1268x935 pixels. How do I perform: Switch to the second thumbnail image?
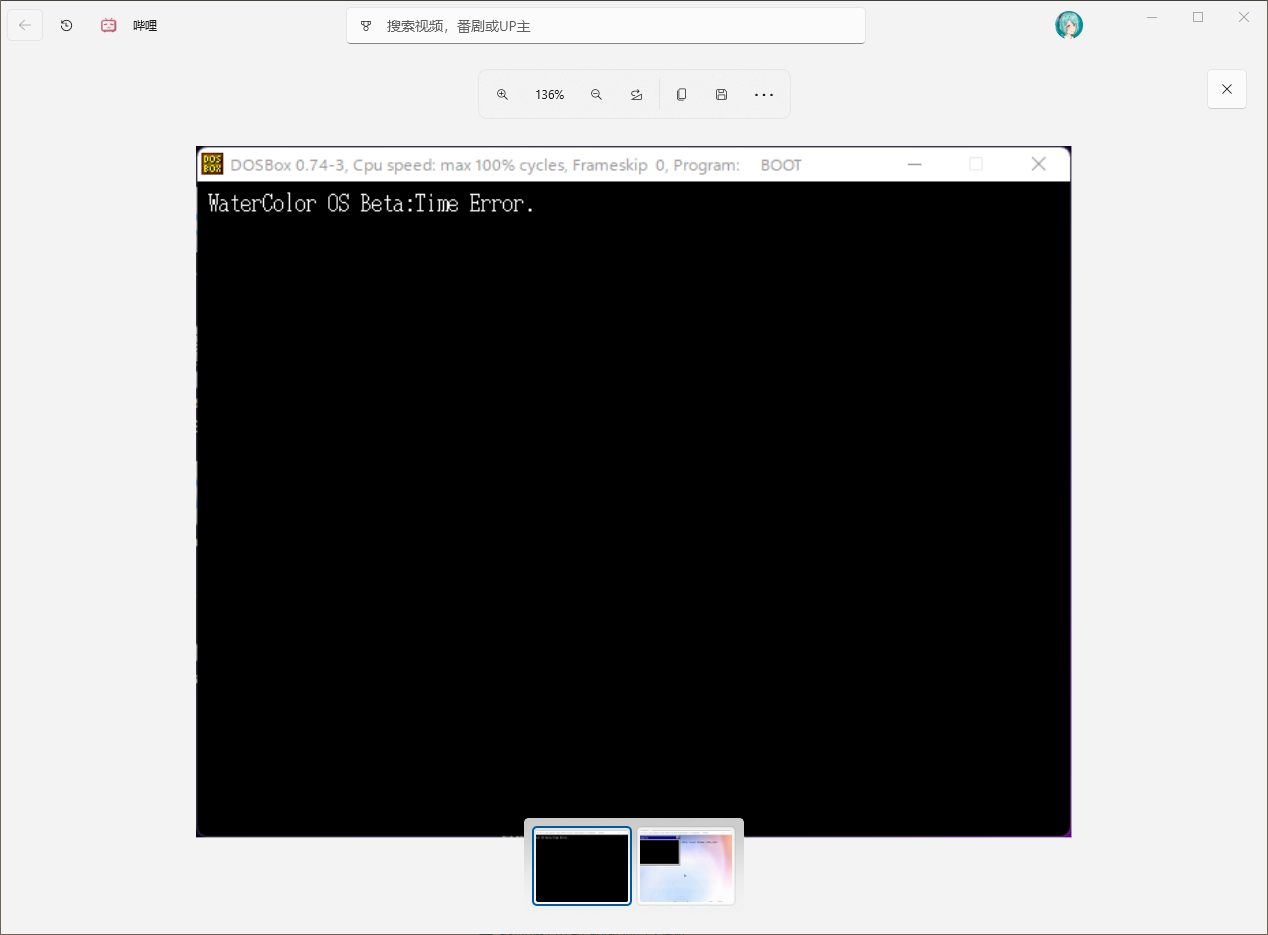point(686,866)
